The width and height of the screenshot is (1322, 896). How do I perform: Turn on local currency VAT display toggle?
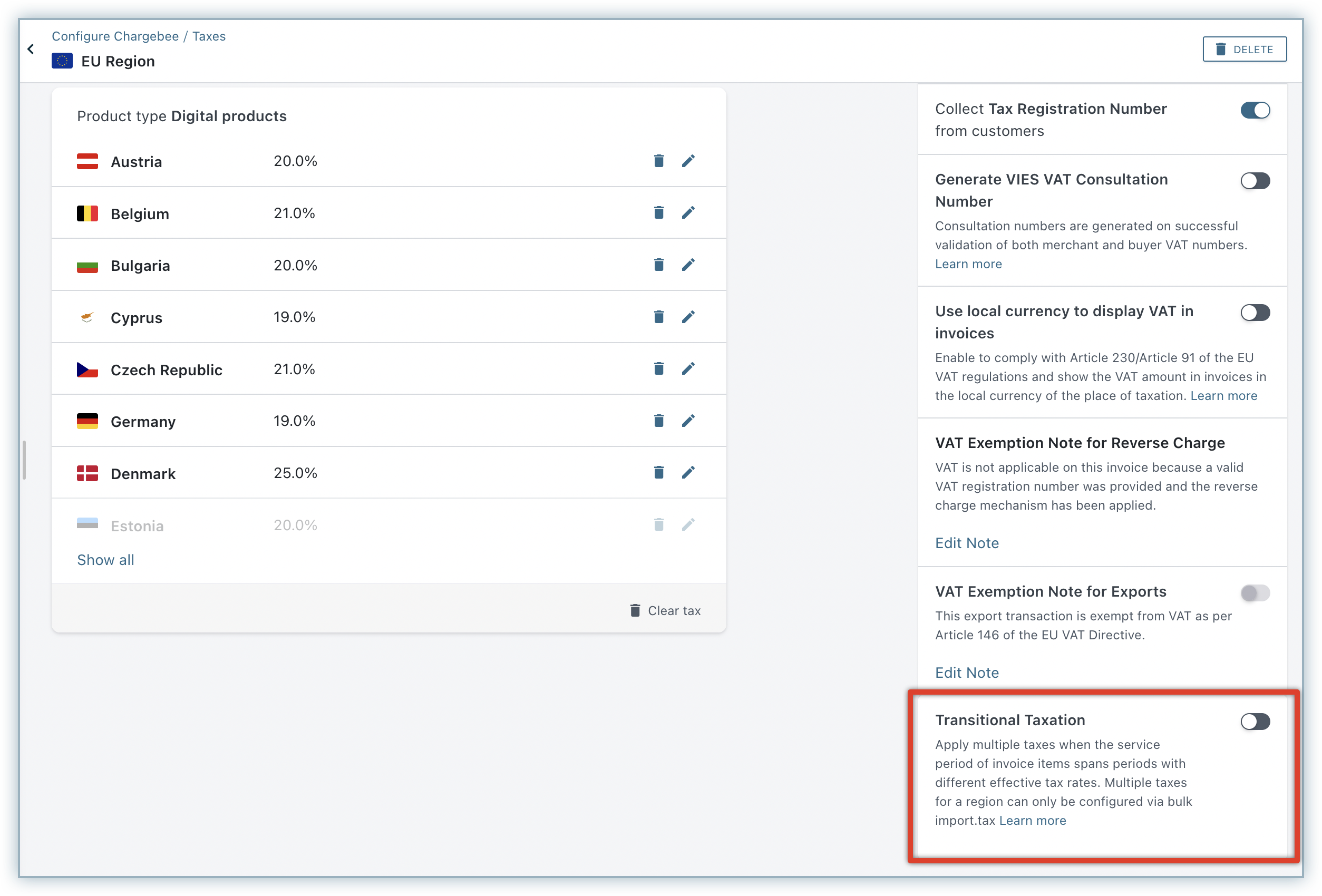(x=1255, y=313)
